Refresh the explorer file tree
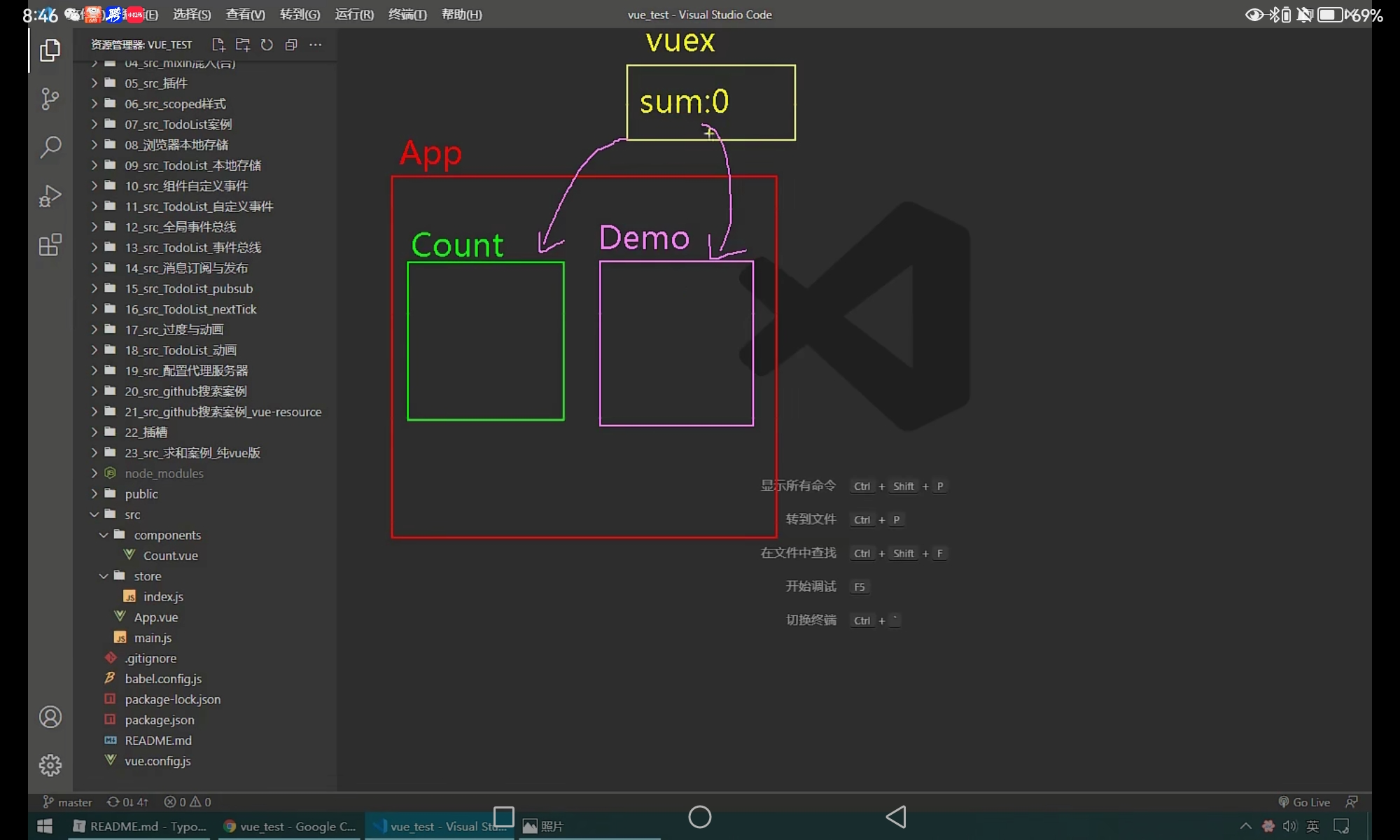Viewport: 1400px width, 840px height. coord(267,45)
